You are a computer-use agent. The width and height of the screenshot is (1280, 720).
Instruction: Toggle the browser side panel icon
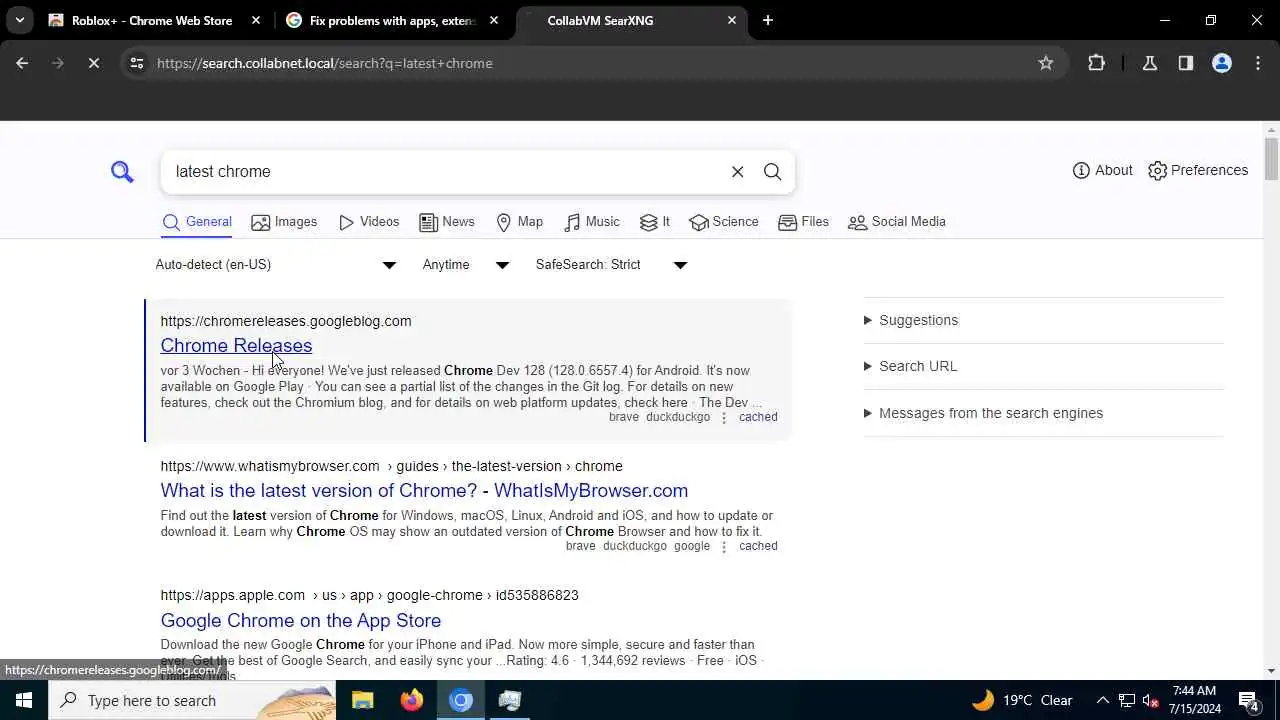1186,63
